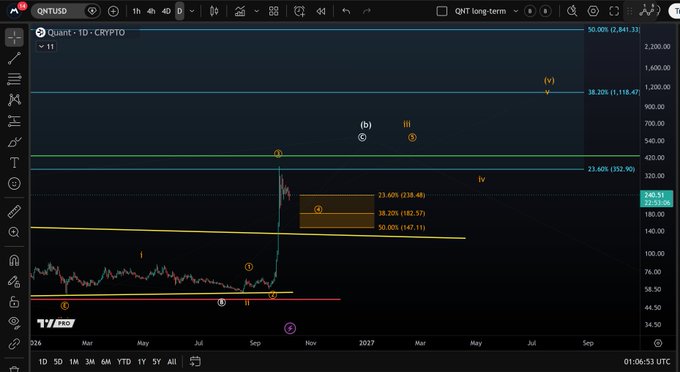Start bar replay mode
This screenshot has height=372, width=680.
pyautogui.click(x=321, y=11)
